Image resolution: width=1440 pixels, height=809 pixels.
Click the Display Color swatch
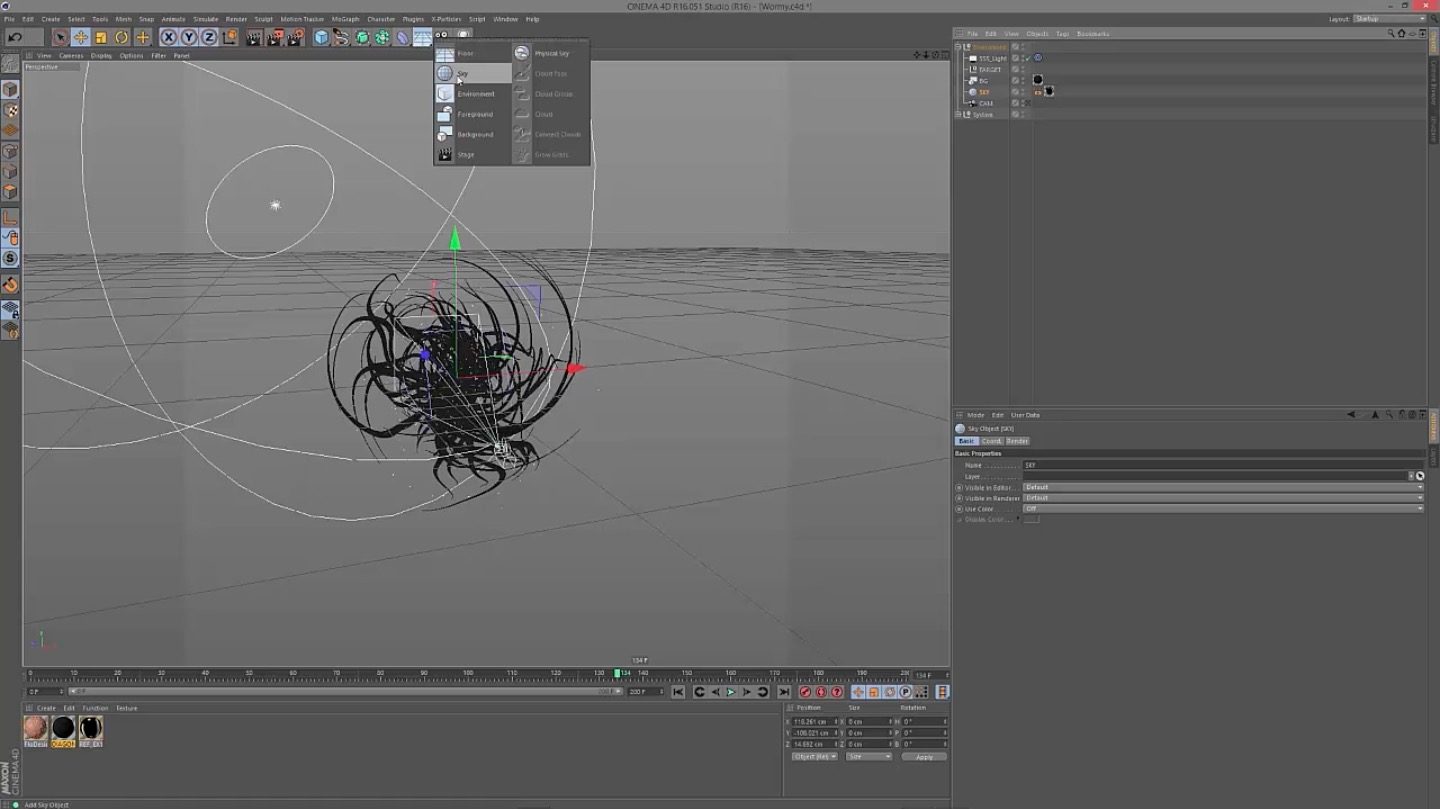pos(1031,520)
